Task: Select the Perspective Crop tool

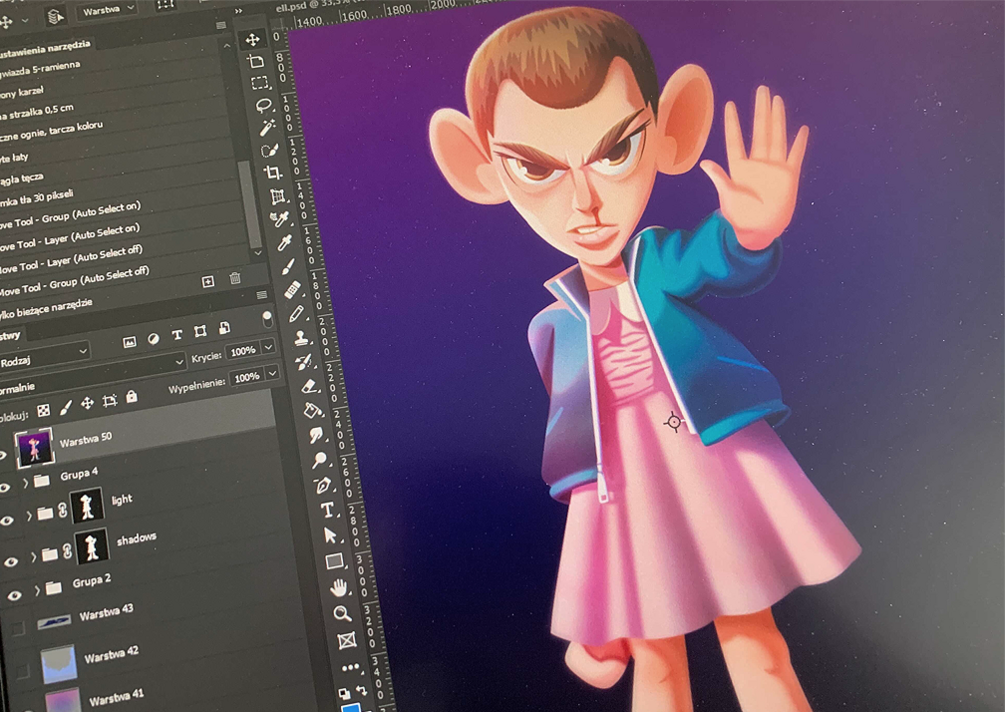Action: click(278, 196)
